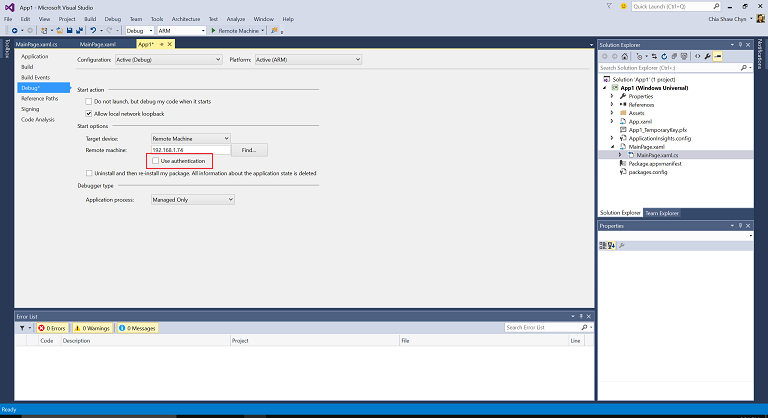Image resolution: width=768 pixels, height=418 pixels.
Task: Click the Quick Launch search box
Action: [676, 6]
